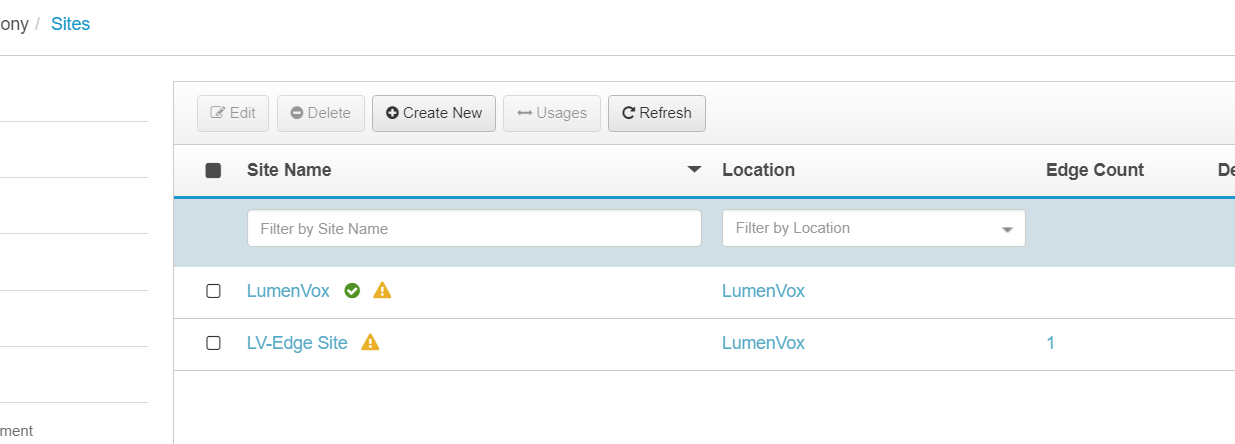Click the green check status icon beside LumenVox
This screenshot has width=1235, height=444.
(x=352, y=291)
